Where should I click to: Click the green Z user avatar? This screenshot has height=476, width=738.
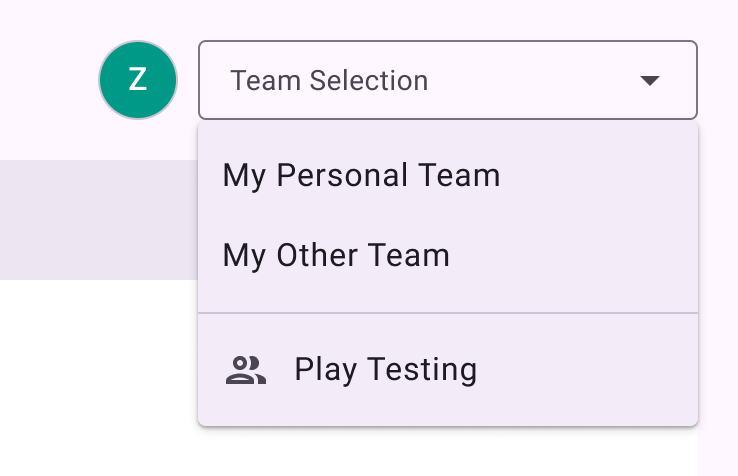click(x=138, y=80)
